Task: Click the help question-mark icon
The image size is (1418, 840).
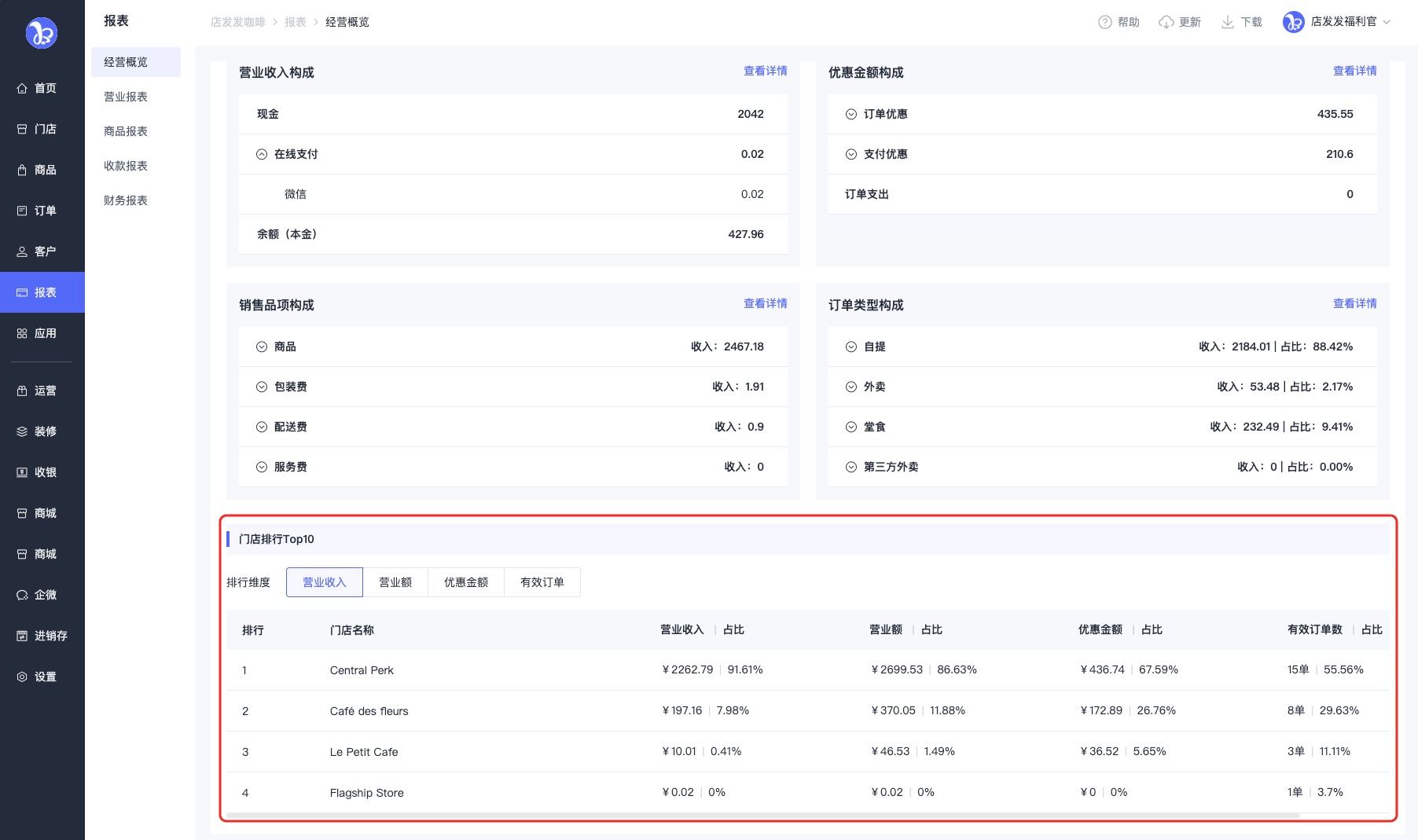Action: 1104,22
